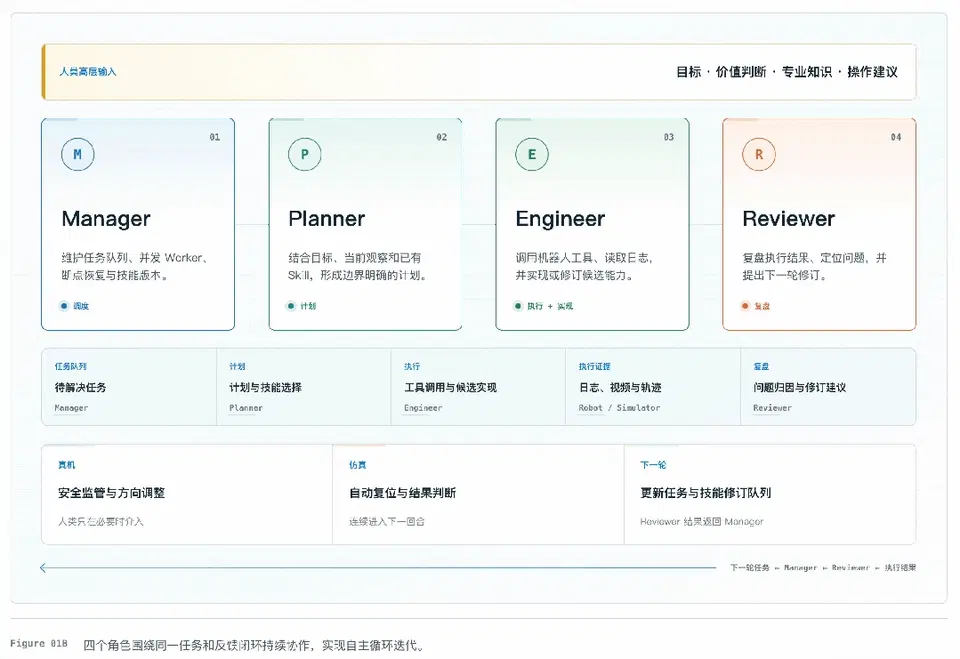Click the 执行证据 column header
The width and height of the screenshot is (960, 659).
pos(594,366)
